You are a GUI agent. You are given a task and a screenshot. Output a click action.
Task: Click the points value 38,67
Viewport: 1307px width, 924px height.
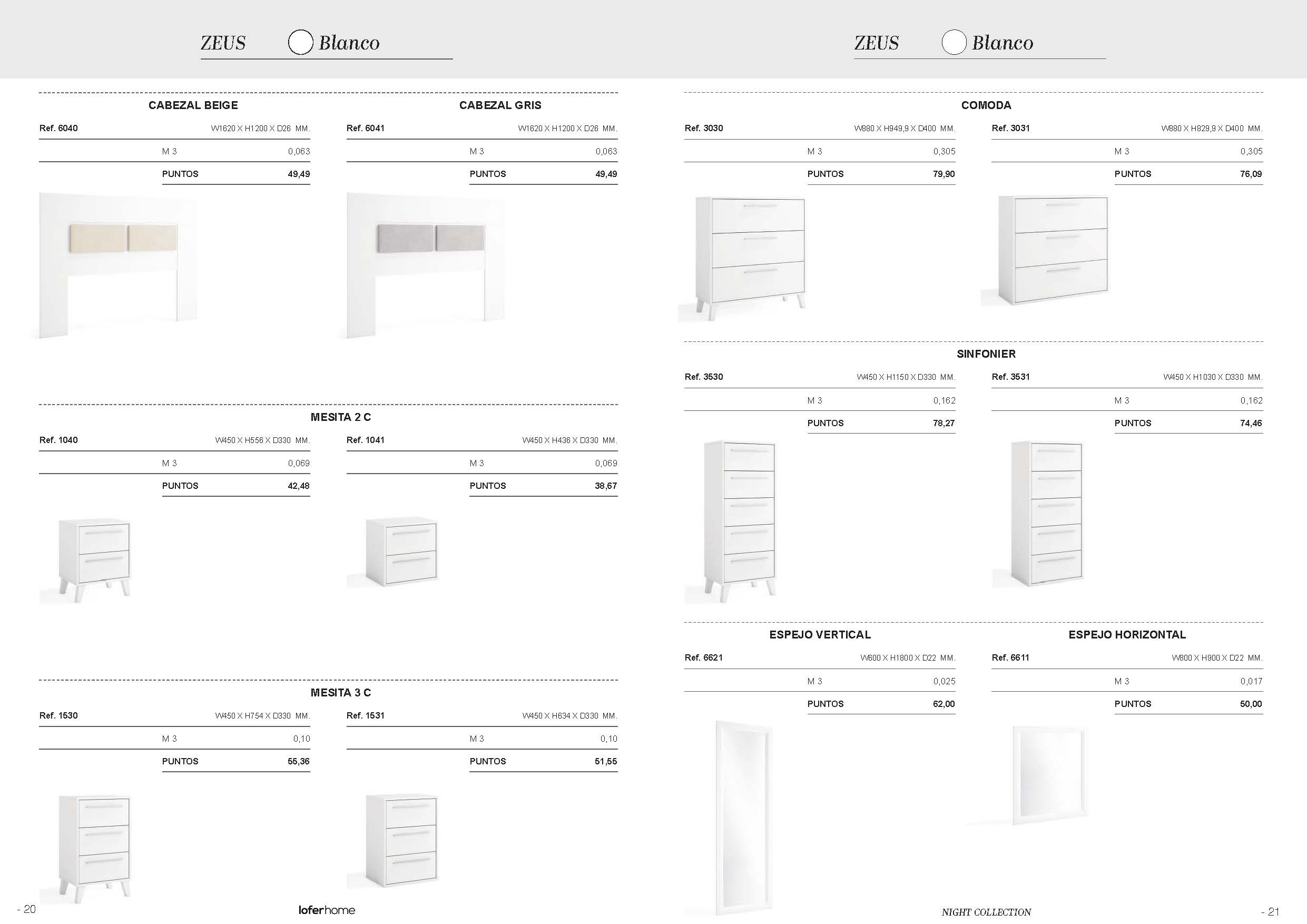[606, 486]
